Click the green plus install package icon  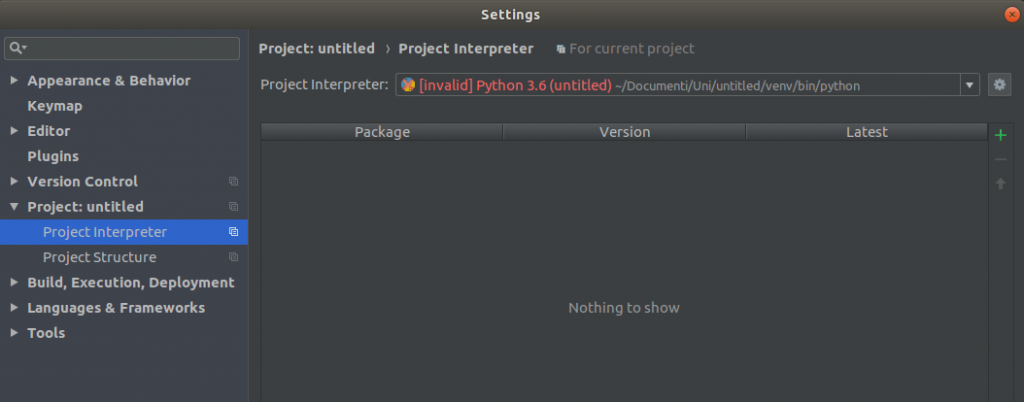click(1000, 136)
